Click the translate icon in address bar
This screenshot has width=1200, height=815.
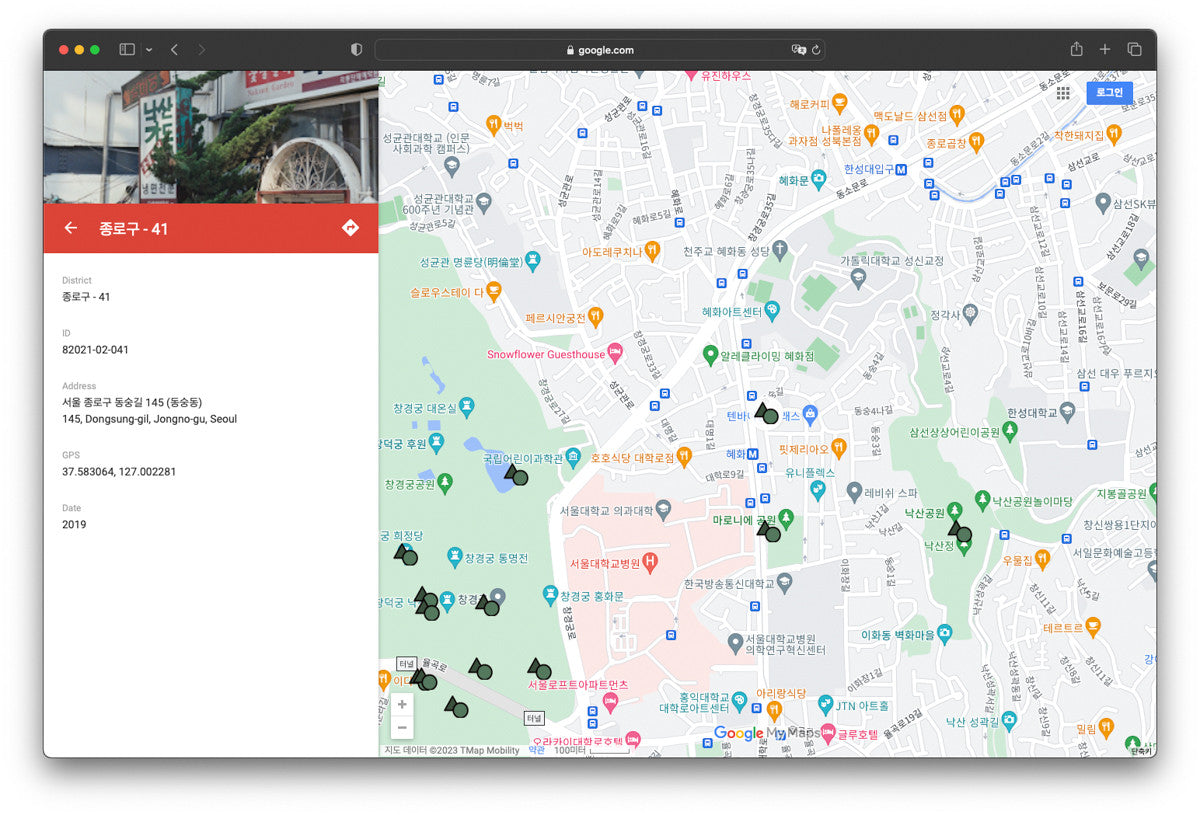coord(798,49)
